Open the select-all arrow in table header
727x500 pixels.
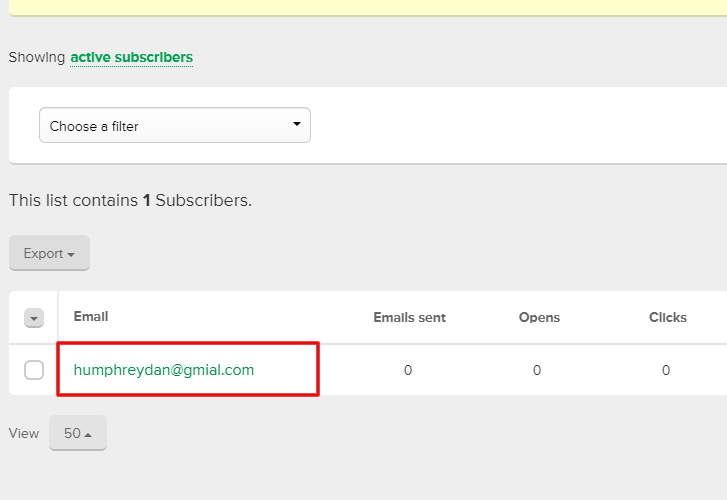pyautogui.click(x=34, y=318)
